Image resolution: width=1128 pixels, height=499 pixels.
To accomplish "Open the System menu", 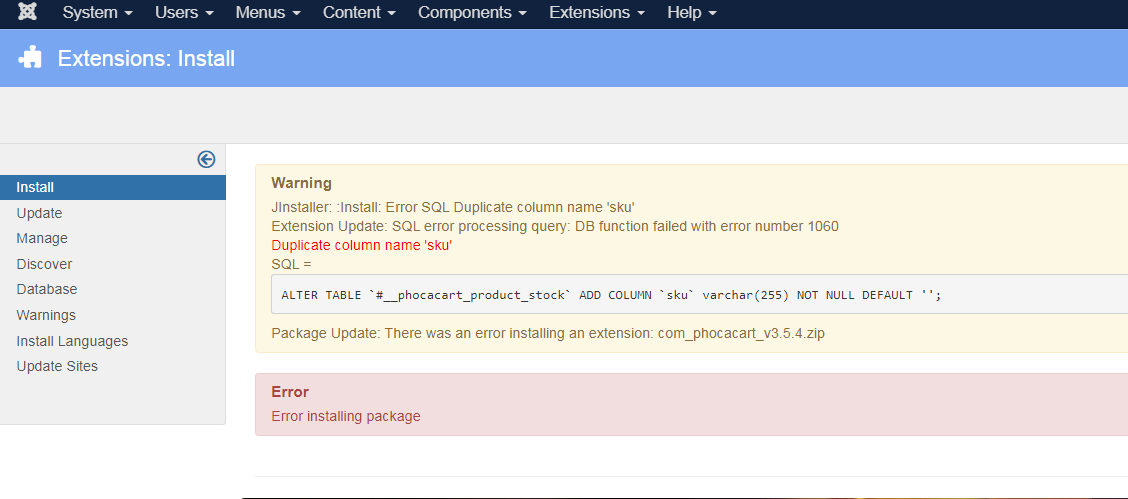I will [98, 13].
